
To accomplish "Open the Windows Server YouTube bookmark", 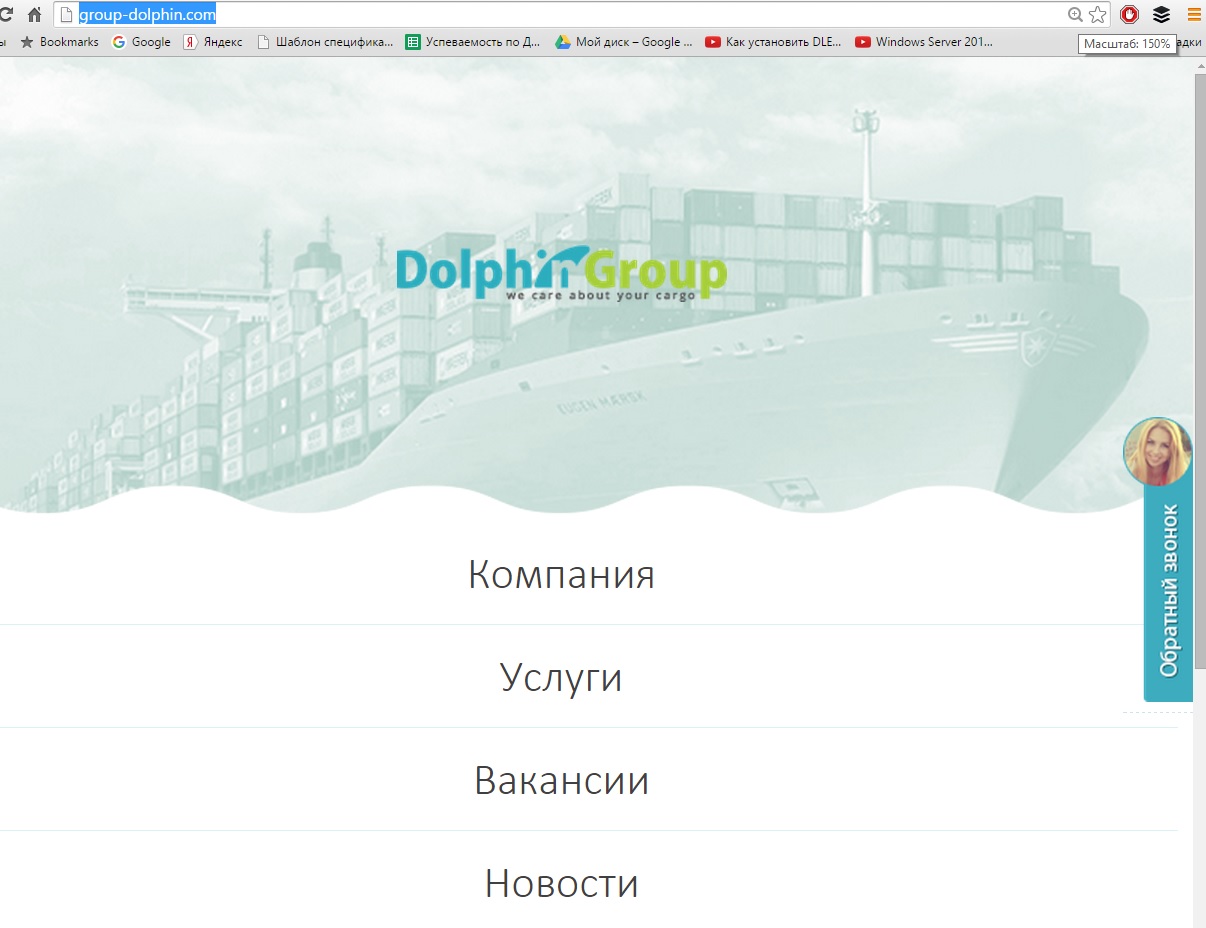I will [923, 42].
